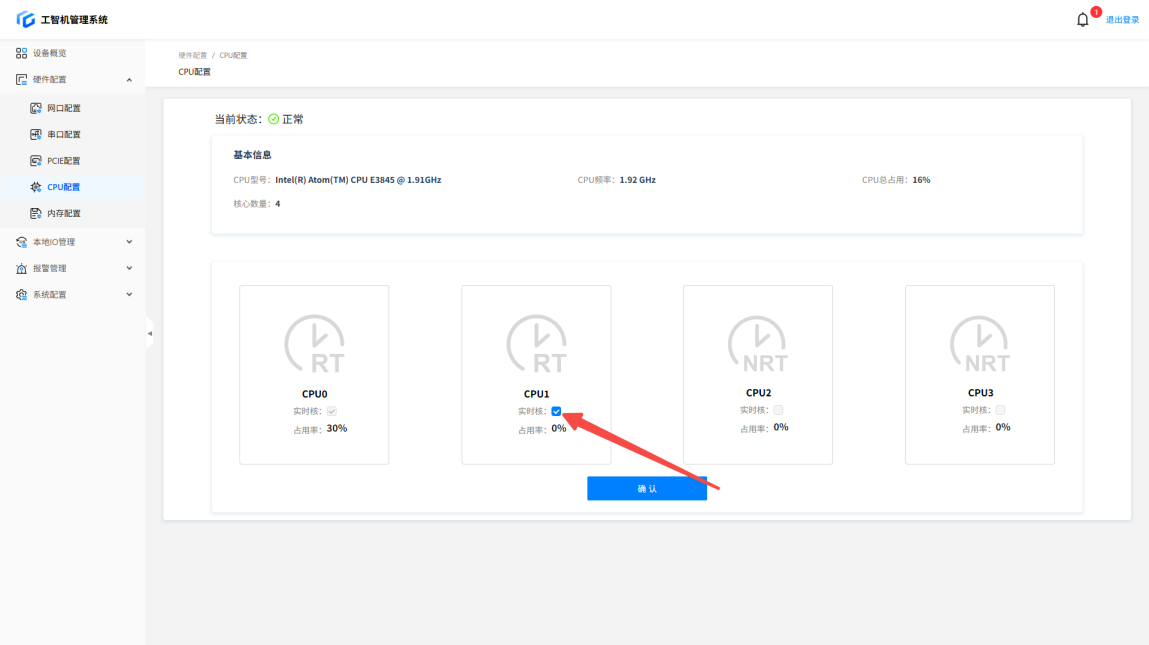Toggle CPU0 实时核 checkbox
This screenshot has width=1149, height=645.
click(332, 411)
